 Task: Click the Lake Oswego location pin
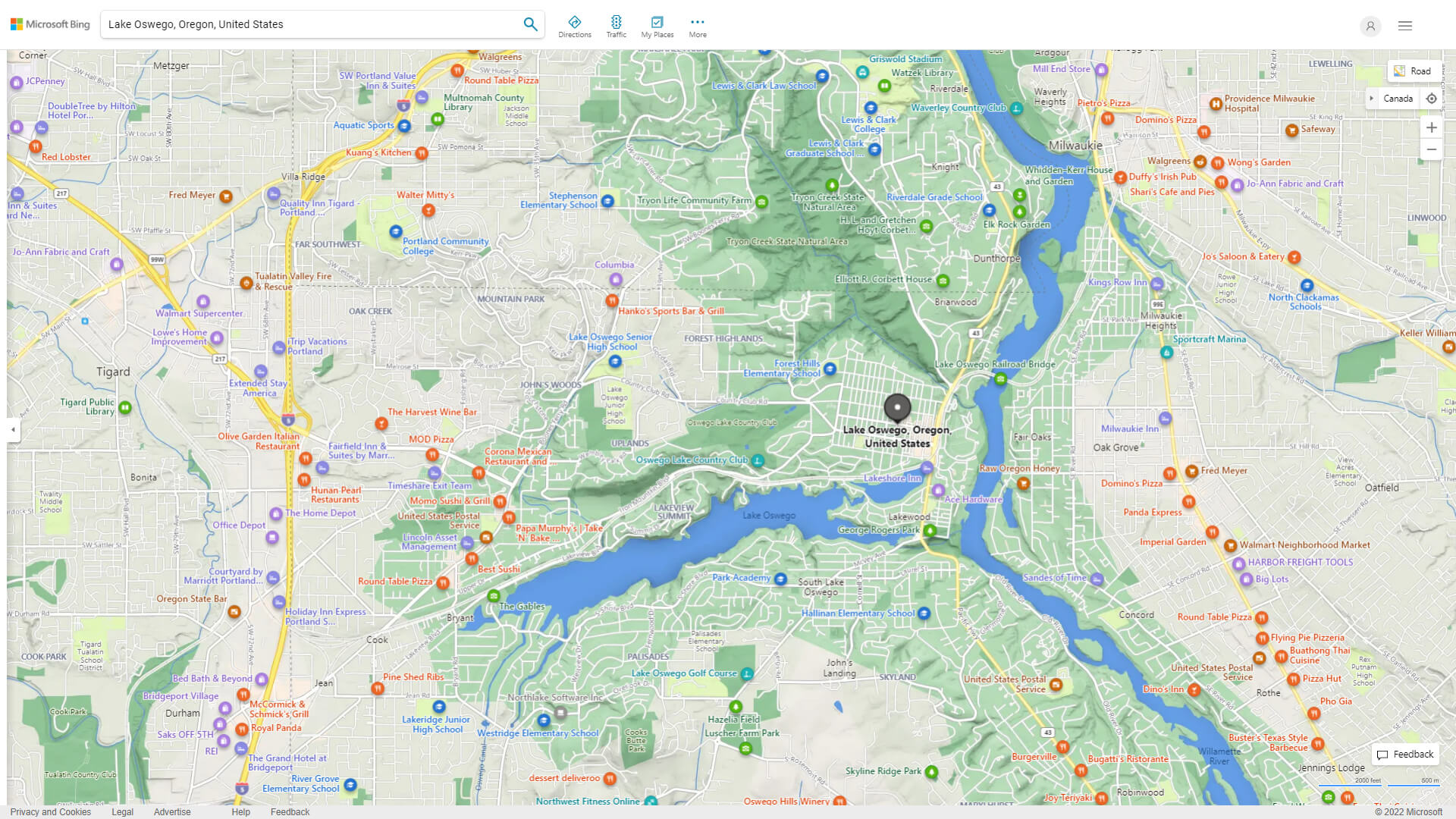coord(897,407)
